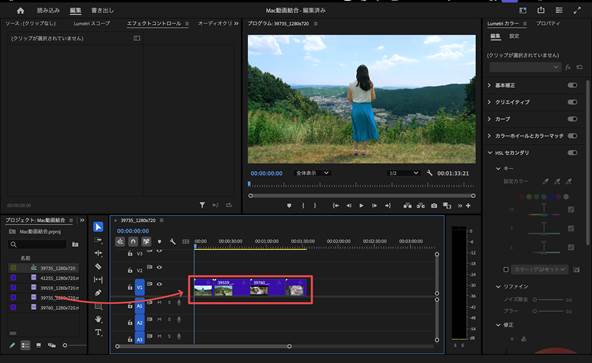The width and height of the screenshot is (592, 363).
Task: Open the Lumetri clip selector dropdown
Action: click(525, 67)
